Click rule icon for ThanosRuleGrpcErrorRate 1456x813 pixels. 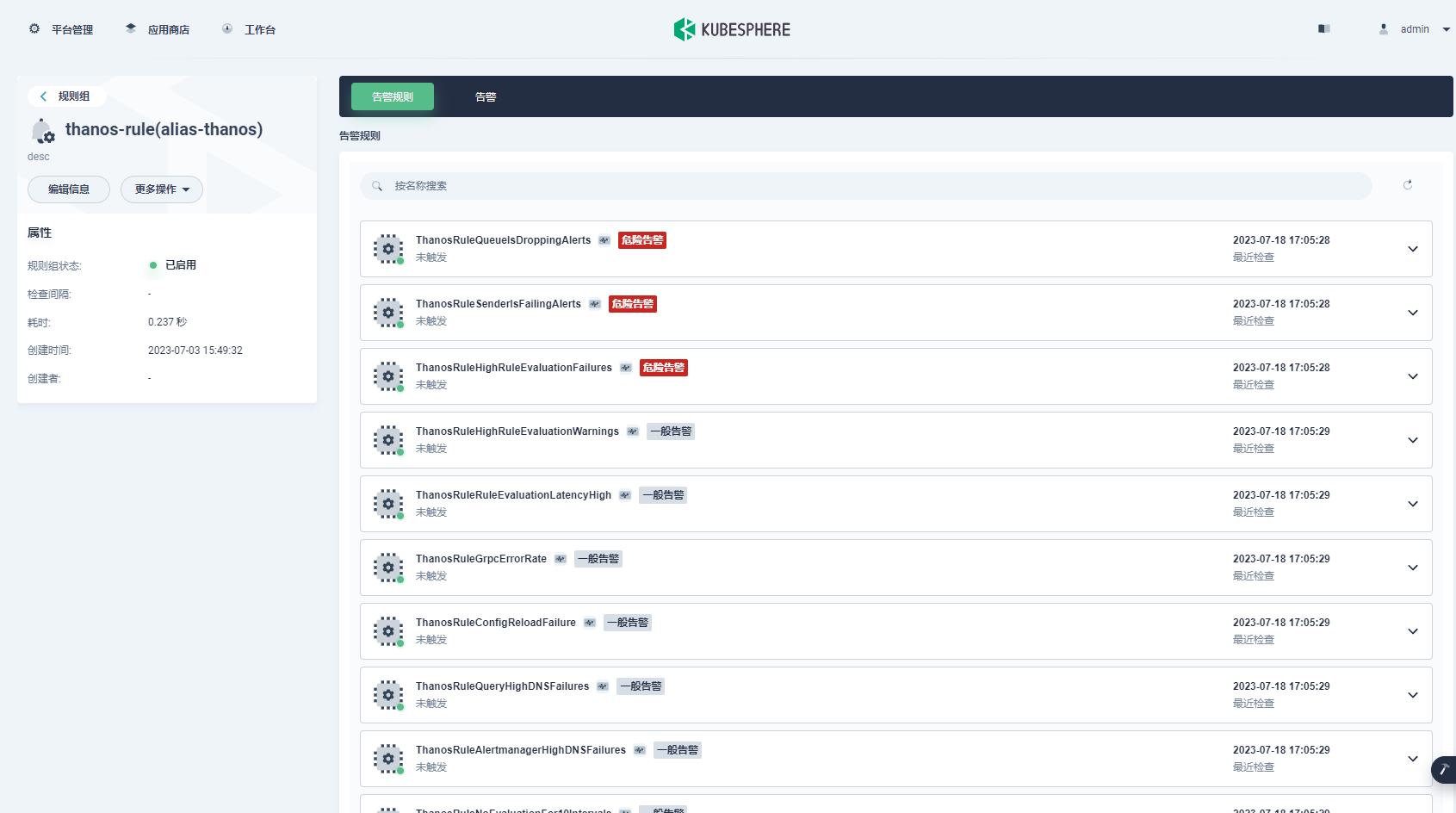tap(388, 568)
